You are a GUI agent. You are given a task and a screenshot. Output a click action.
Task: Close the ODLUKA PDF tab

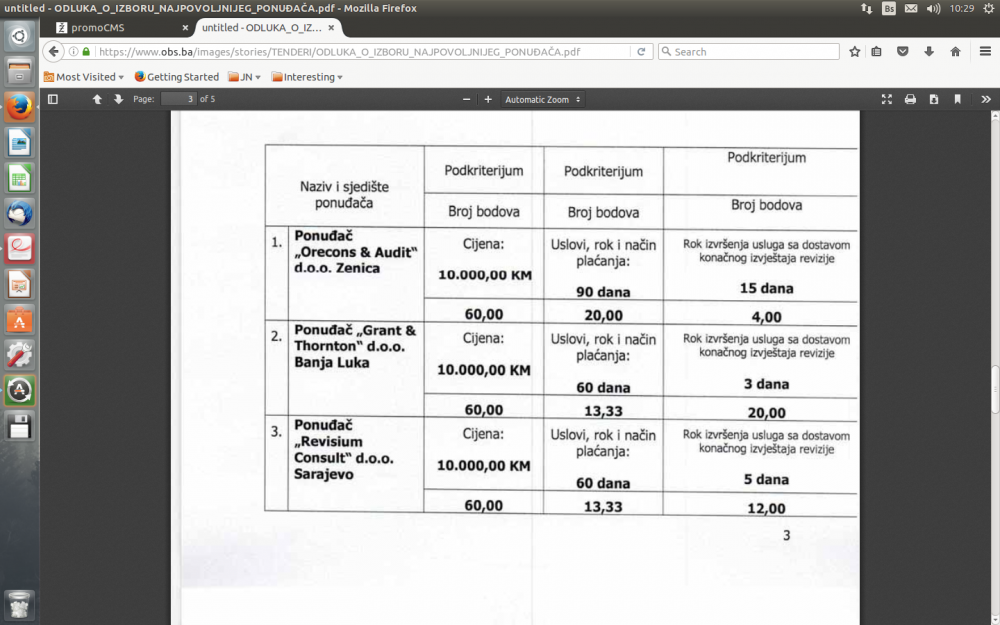[x=332, y=28]
